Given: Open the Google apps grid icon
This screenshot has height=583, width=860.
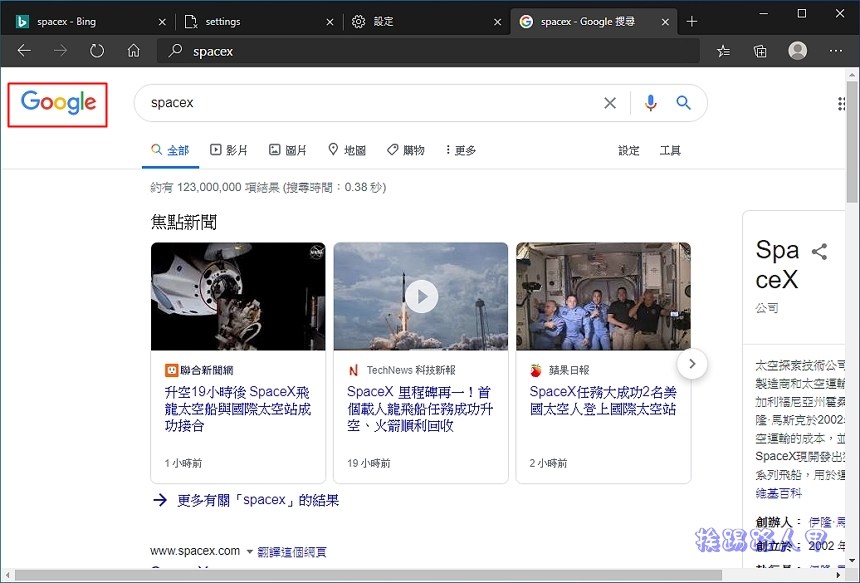Looking at the screenshot, I should [x=842, y=104].
